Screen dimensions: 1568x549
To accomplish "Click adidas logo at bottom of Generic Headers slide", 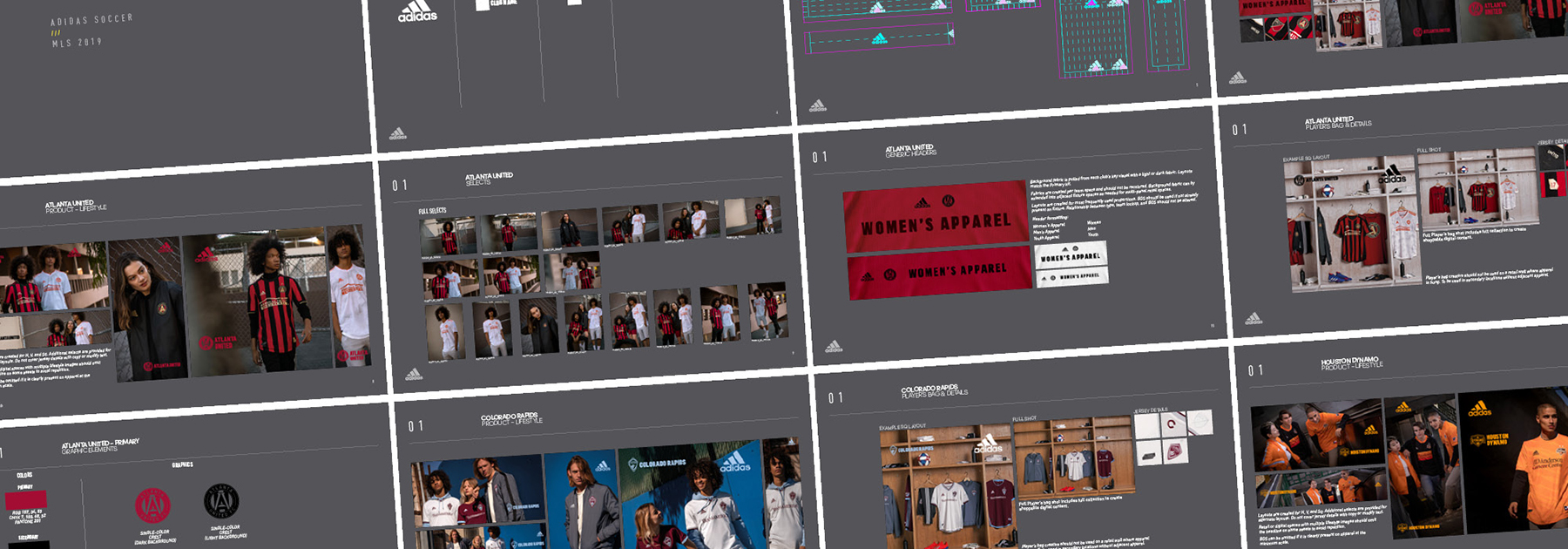I will [834, 346].
